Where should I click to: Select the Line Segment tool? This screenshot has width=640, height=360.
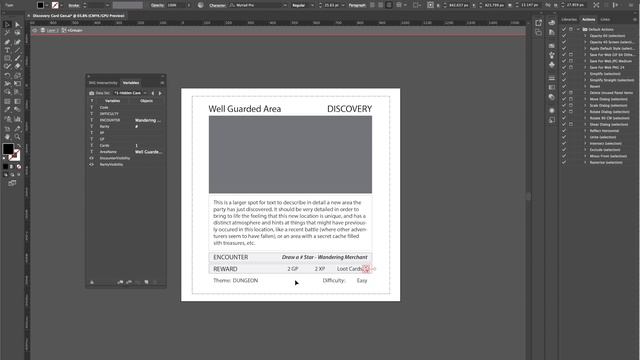(x=18, y=50)
